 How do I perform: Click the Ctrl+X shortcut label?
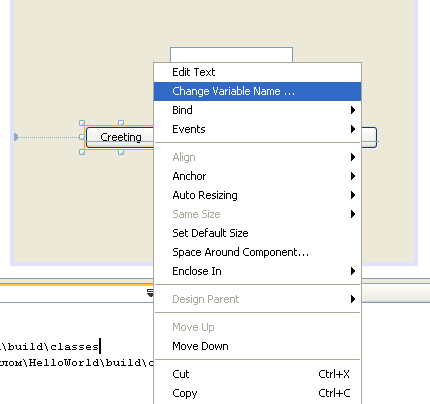(334, 374)
